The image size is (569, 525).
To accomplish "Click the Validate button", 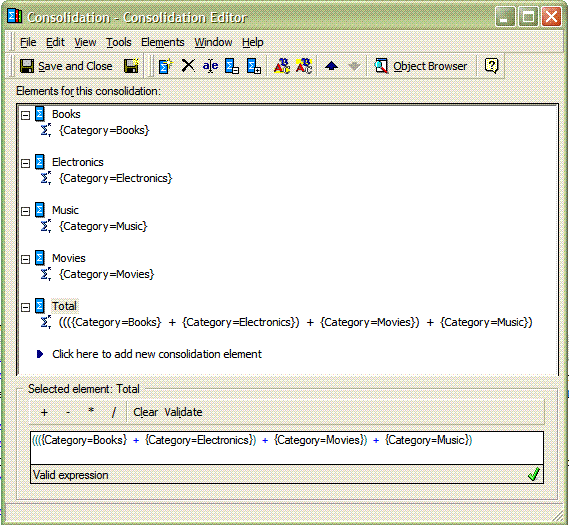I will point(183,412).
